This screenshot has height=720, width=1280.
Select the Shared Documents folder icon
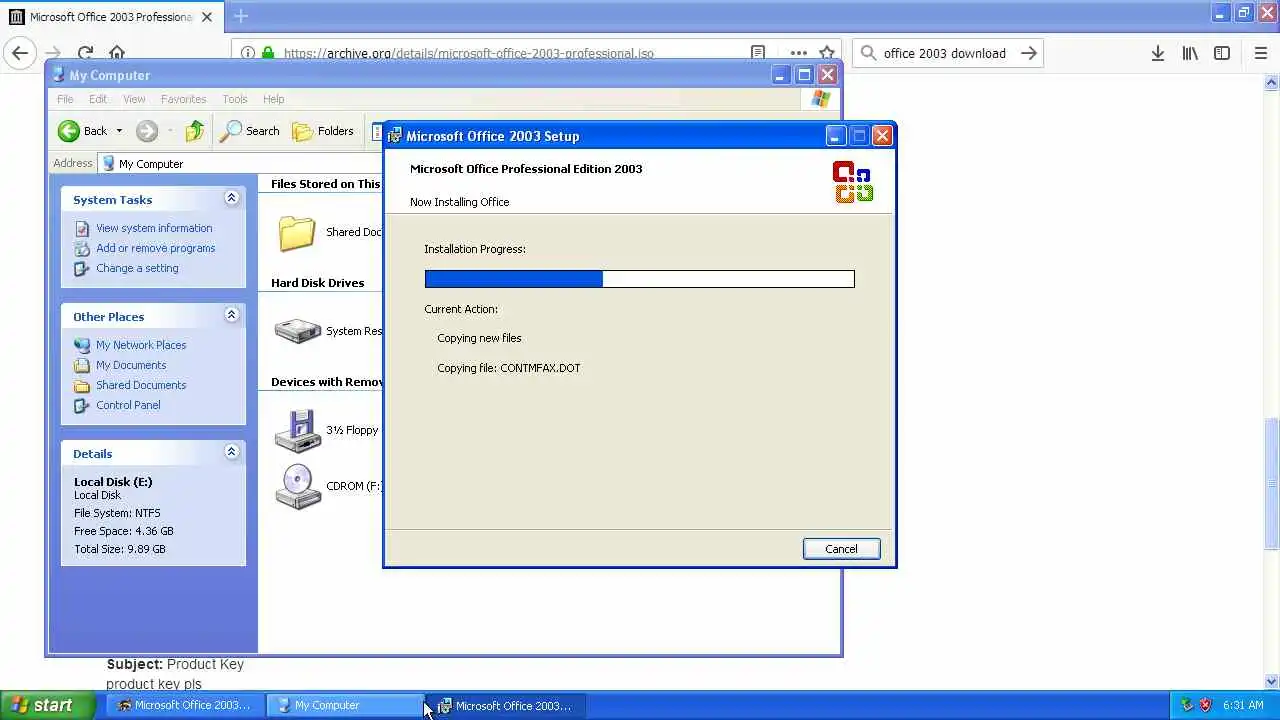pos(297,233)
